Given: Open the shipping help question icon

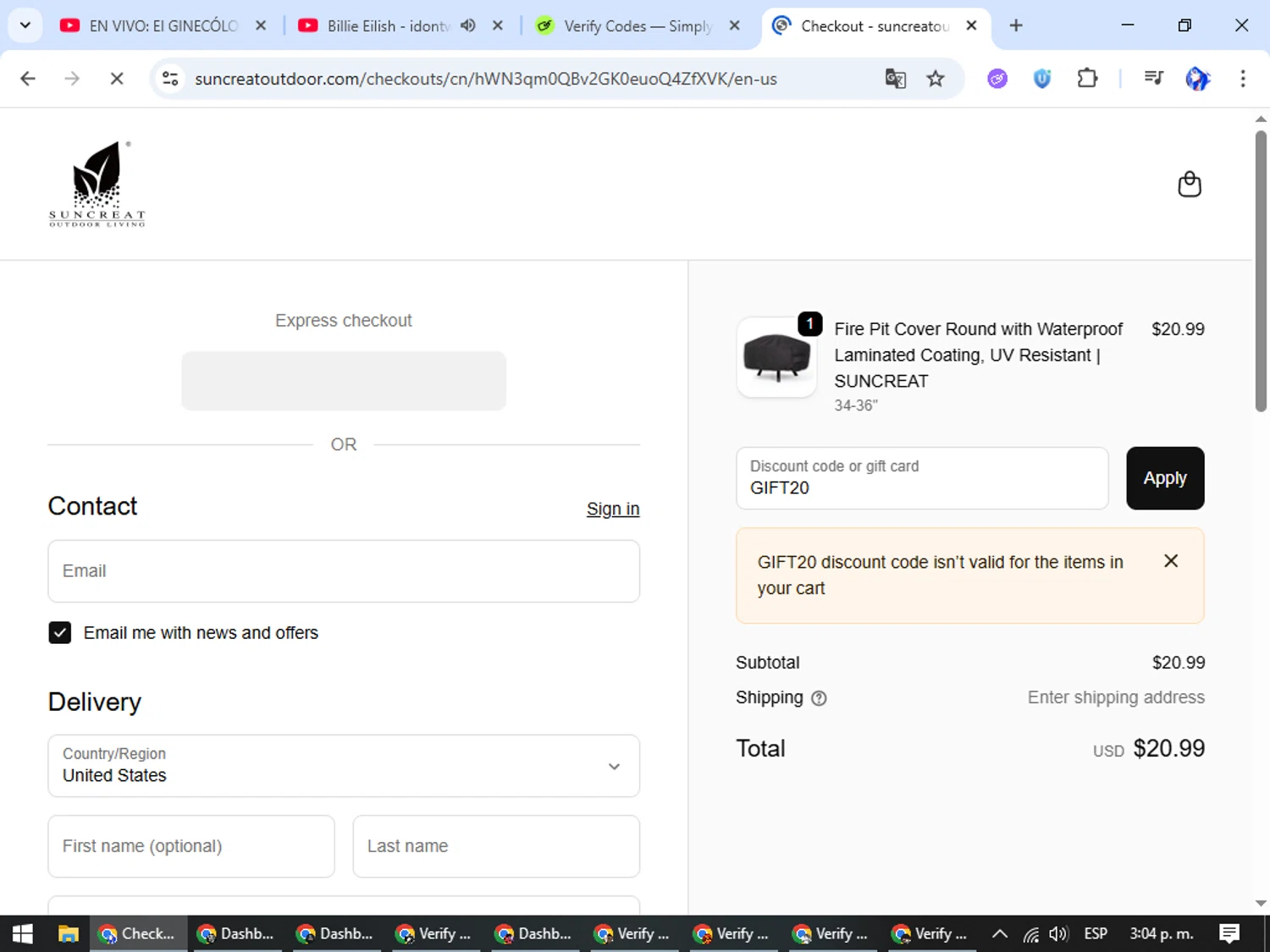Looking at the screenshot, I should point(819,698).
